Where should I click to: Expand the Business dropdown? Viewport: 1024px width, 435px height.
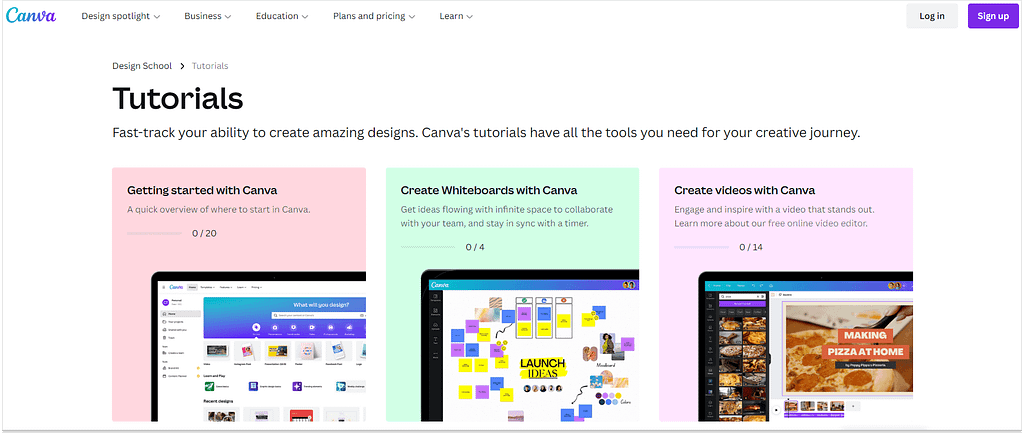click(208, 16)
